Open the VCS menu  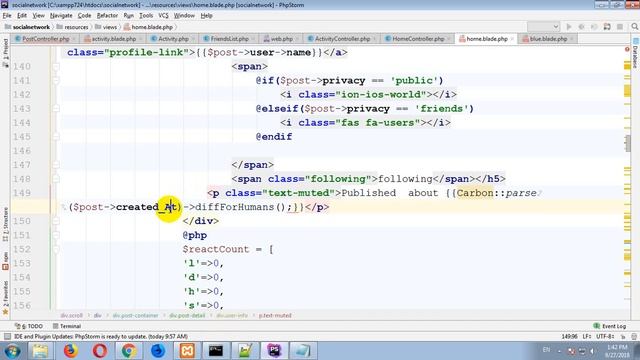click(163, 16)
